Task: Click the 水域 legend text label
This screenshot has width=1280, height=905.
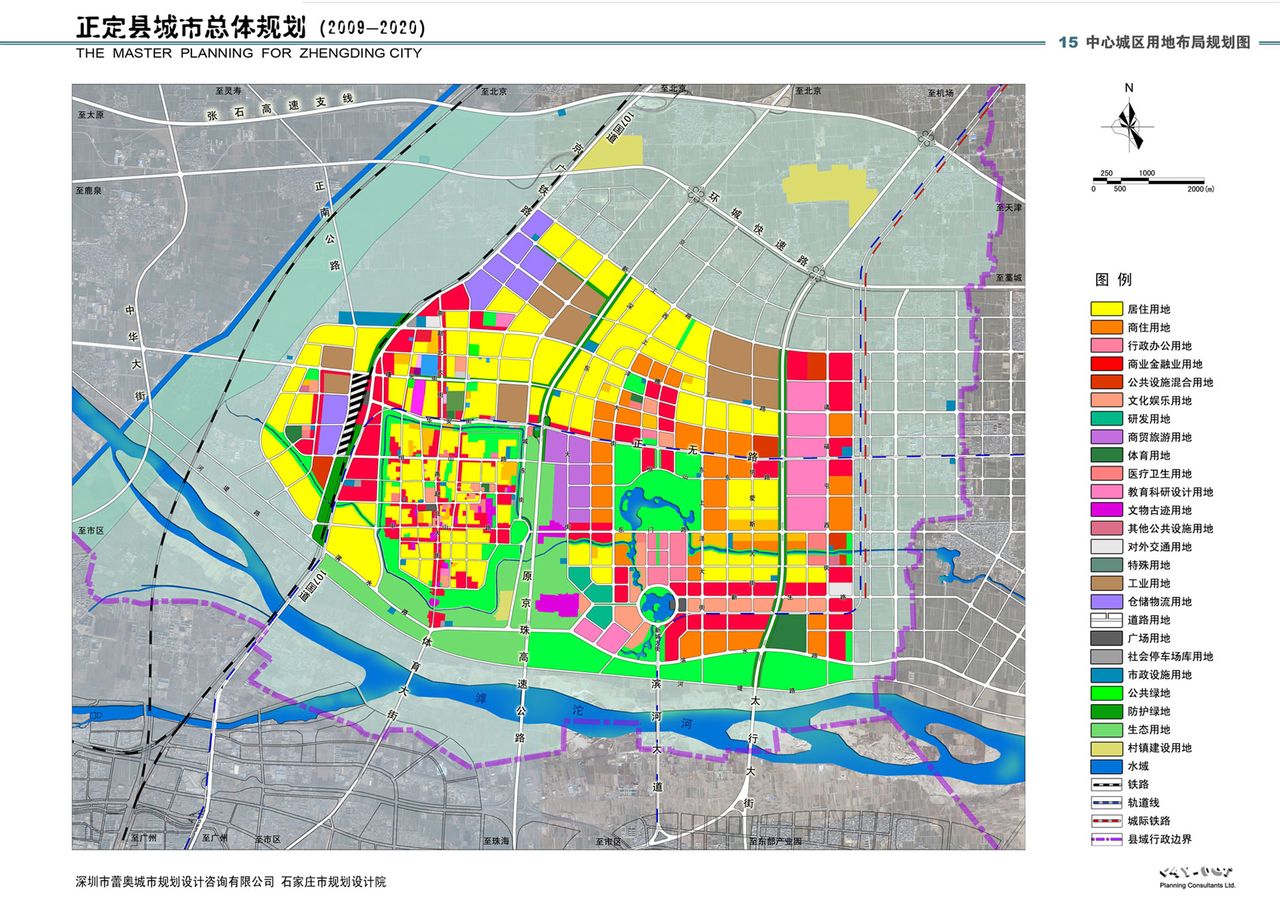Action: tap(1138, 767)
